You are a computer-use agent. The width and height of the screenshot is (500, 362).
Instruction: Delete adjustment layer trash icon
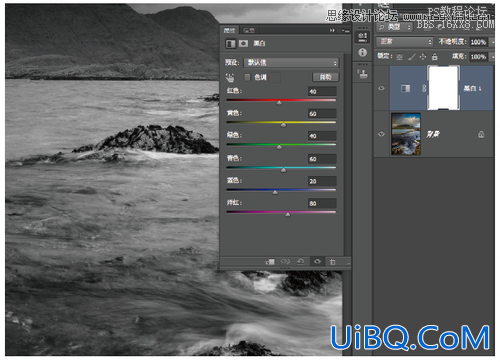tap(332, 262)
